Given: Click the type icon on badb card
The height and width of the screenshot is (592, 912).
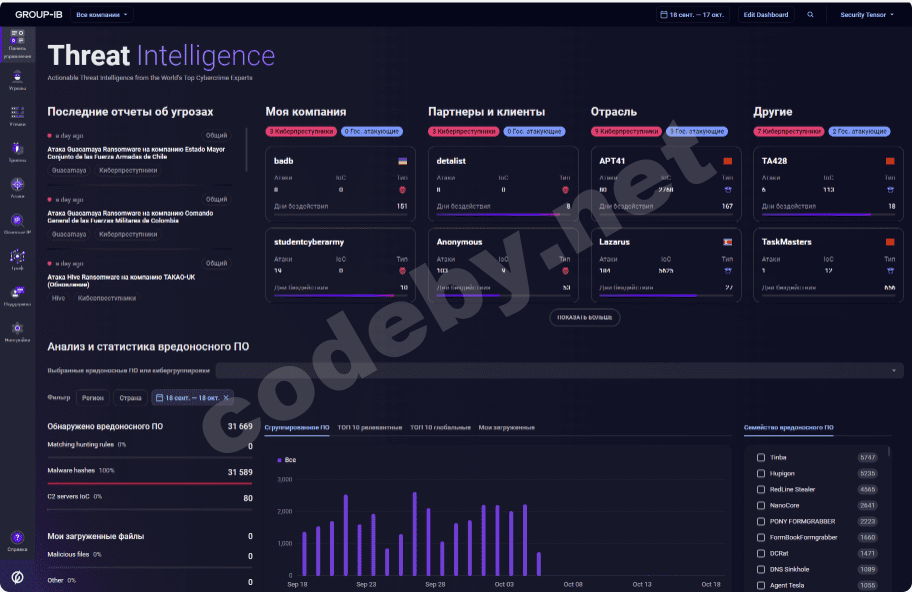Looking at the screenshot, I should coord(402,190).
